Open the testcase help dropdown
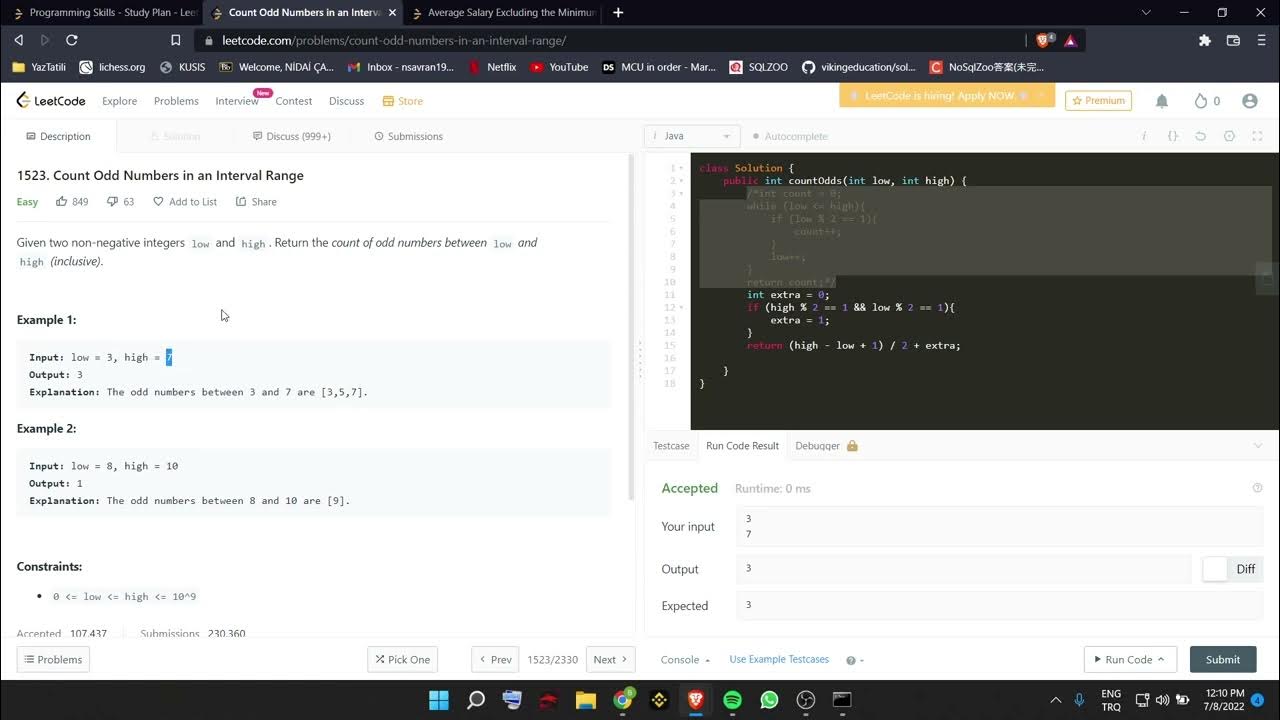This screenshot has width=1280, height=720. tap(855, 660)
